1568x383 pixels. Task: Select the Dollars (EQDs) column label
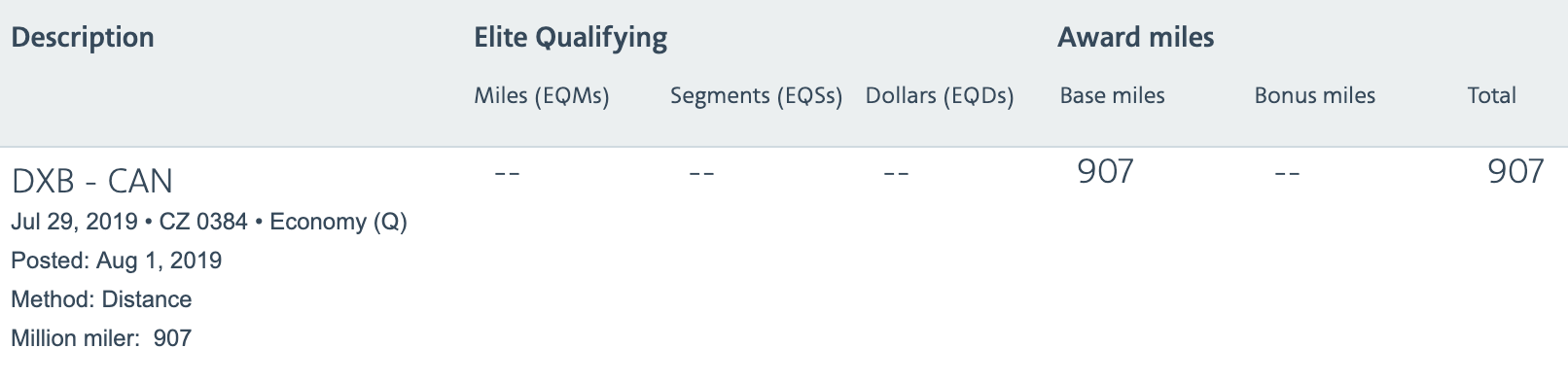pyautogui.click(x=940, y=95)
